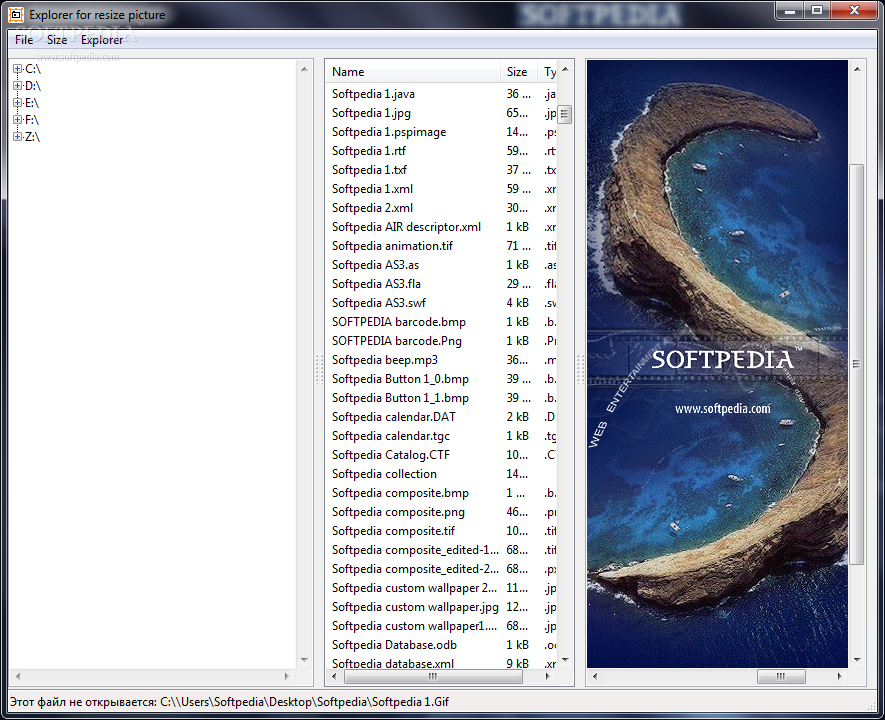Click drive tree horizontal scroll-right arrow

(x=287, y=676)
